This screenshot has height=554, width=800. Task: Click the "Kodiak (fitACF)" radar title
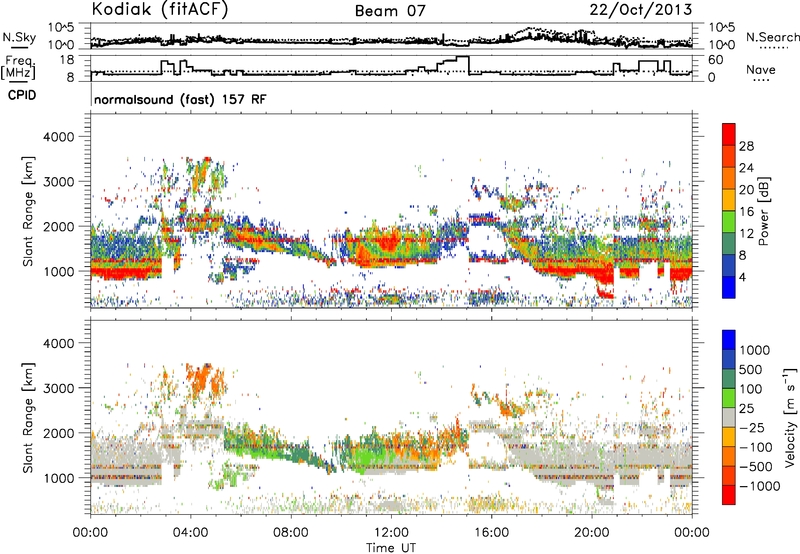point(160,9)
